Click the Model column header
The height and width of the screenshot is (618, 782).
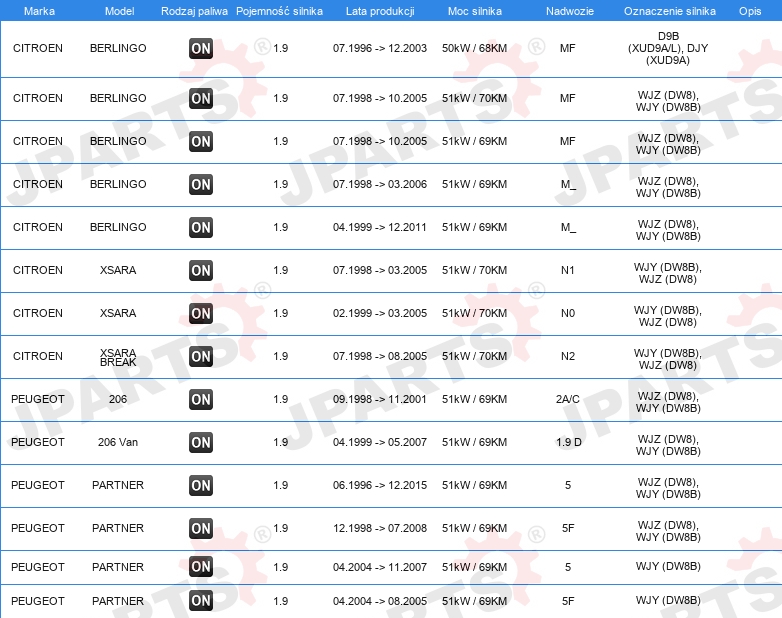pyautogui.click(x=119, y=11)
